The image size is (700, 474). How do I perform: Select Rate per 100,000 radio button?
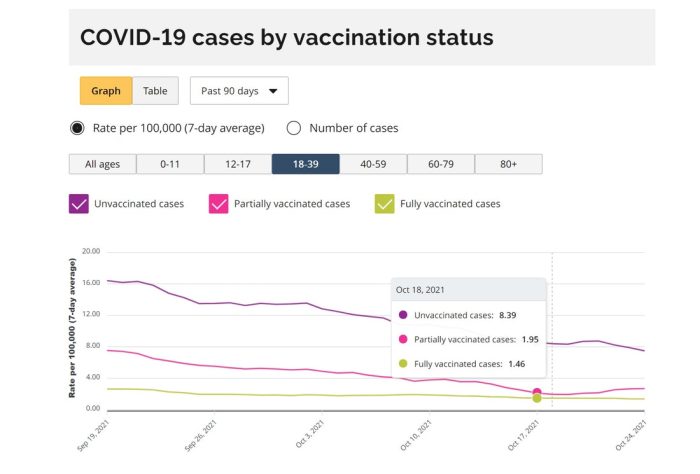(77, 128)
